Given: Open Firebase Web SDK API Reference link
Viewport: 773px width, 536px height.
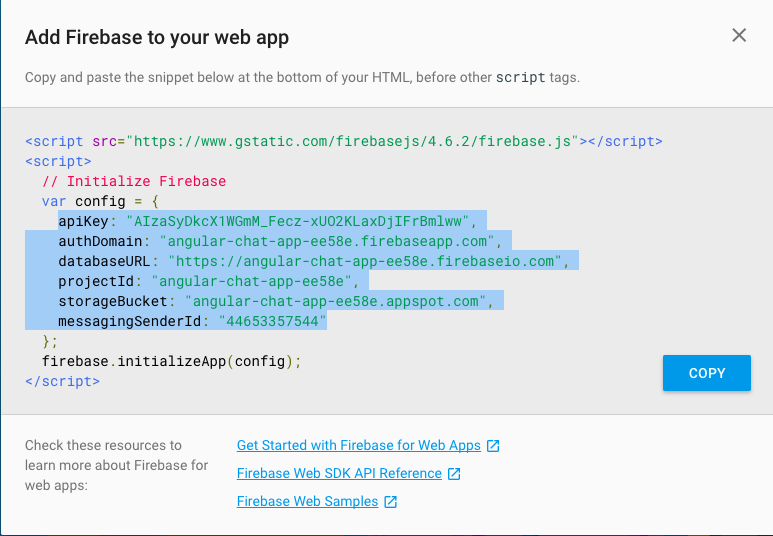Looking at the screenshot, I should (x=339, y=473).
